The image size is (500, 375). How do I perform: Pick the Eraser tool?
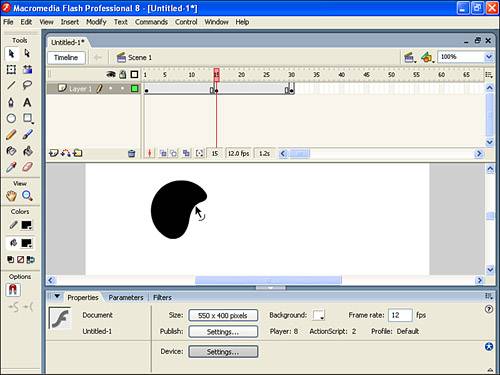(27, 167)
